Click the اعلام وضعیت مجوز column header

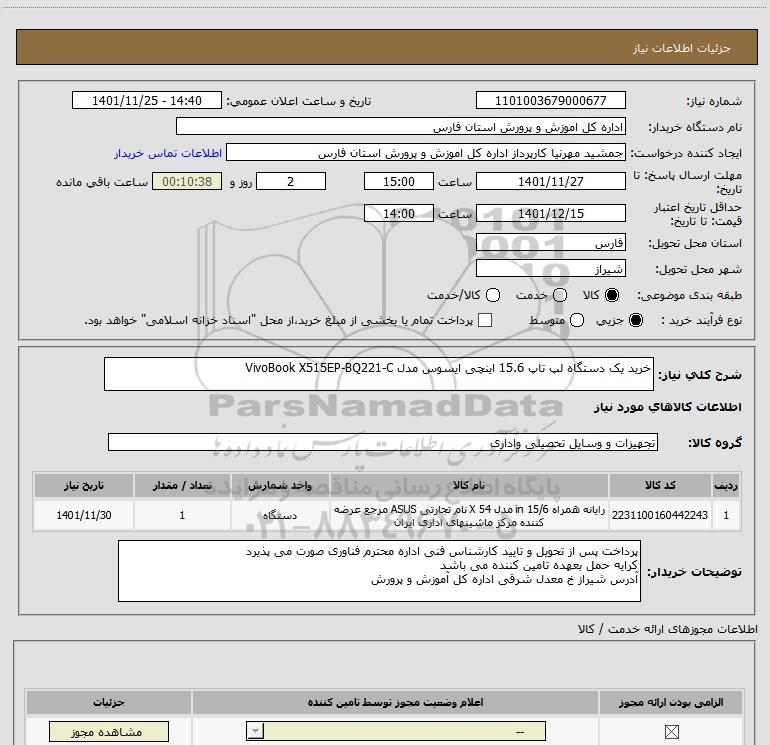pos(395,702)
